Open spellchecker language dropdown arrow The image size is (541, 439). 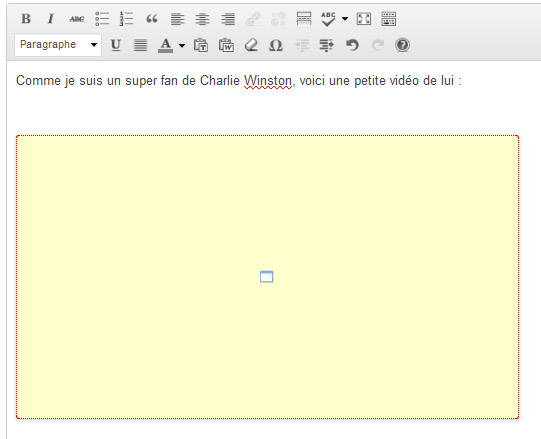[x=345, y=19]
